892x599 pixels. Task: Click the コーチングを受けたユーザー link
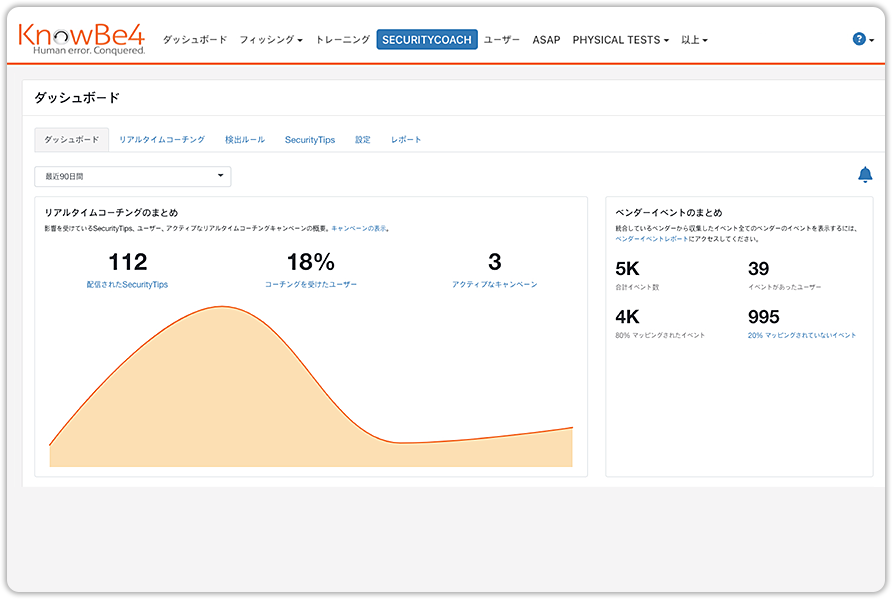pos(311,284)
